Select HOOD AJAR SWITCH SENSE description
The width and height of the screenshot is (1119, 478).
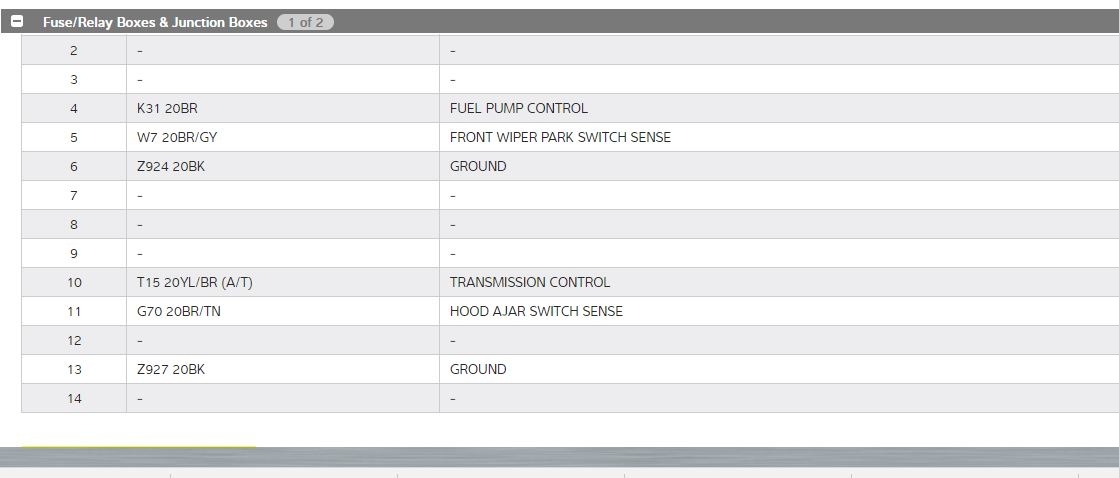click(x=536, y=311)
